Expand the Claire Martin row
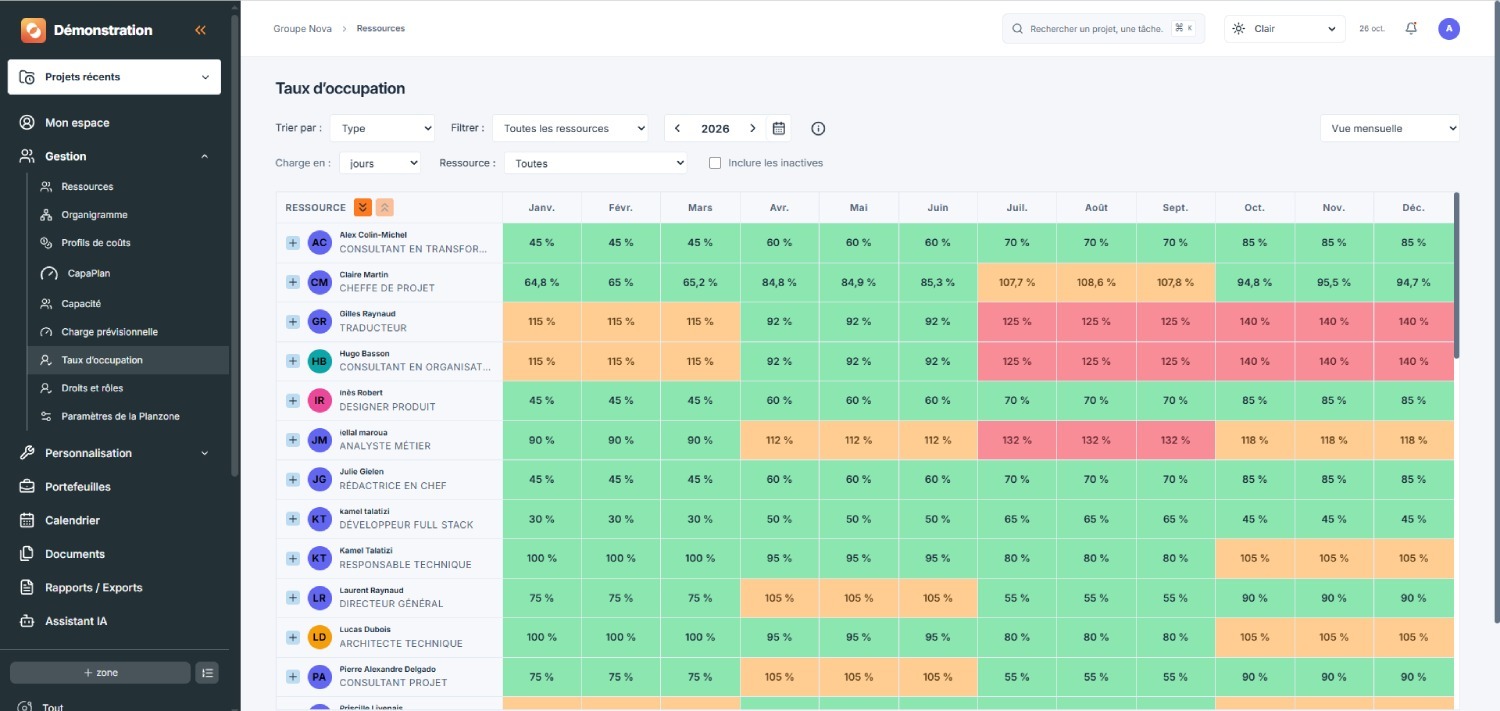Viewport: 1500px width, 711px height. tap(293, 282)
